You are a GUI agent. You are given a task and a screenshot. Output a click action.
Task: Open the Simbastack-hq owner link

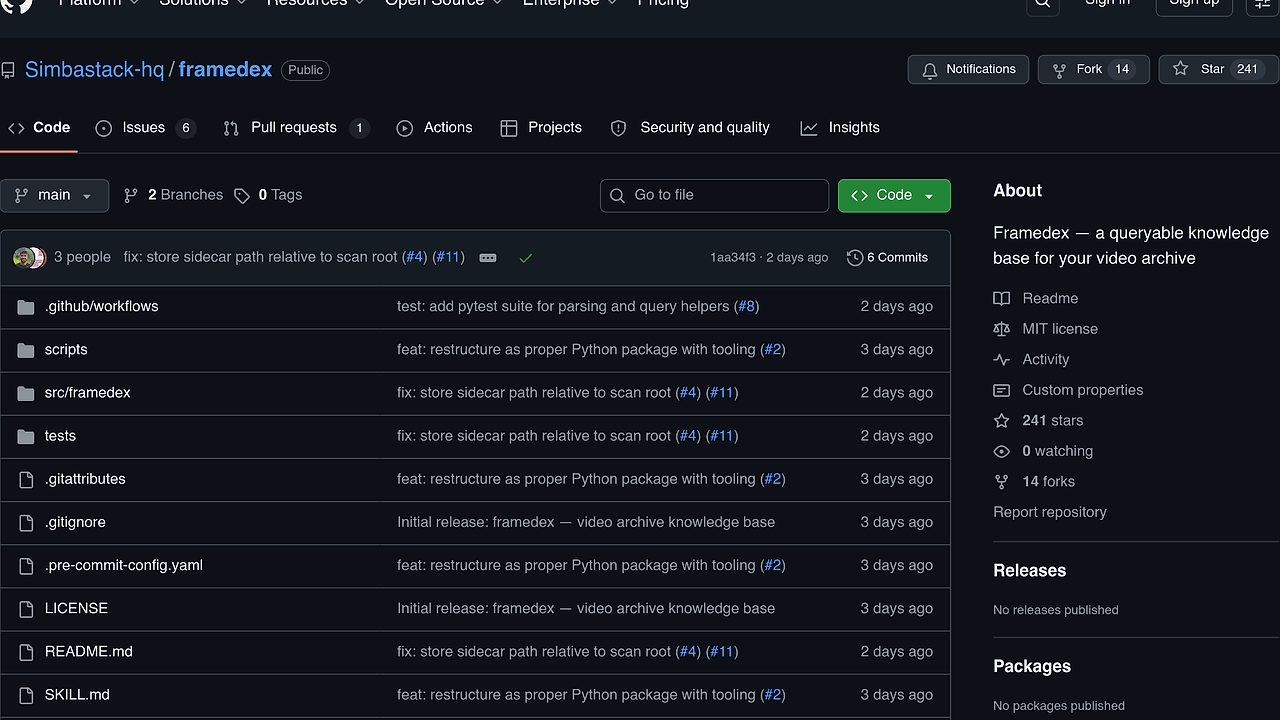click(x=94, y=70)
